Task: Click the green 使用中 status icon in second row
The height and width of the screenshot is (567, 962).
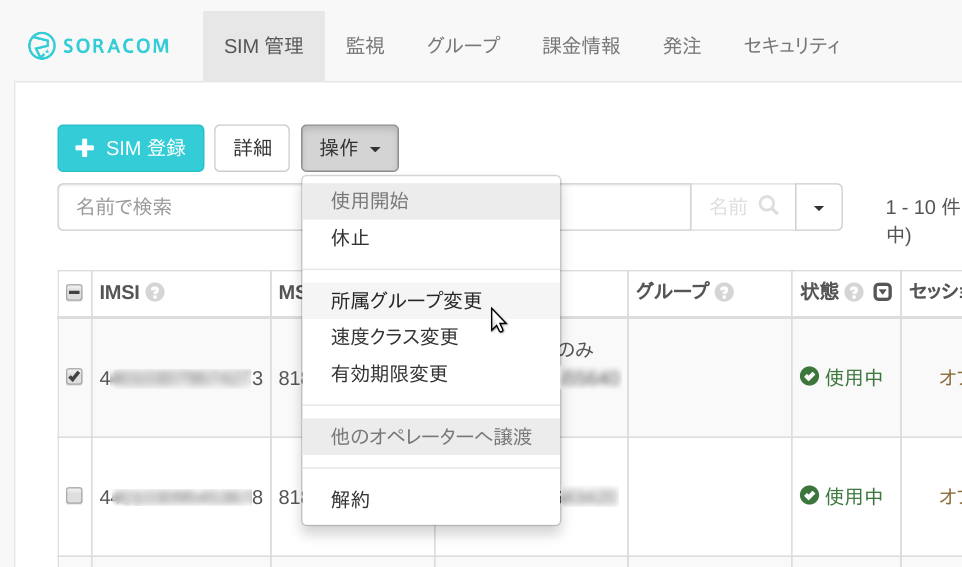Action: [x=809, y=495]
